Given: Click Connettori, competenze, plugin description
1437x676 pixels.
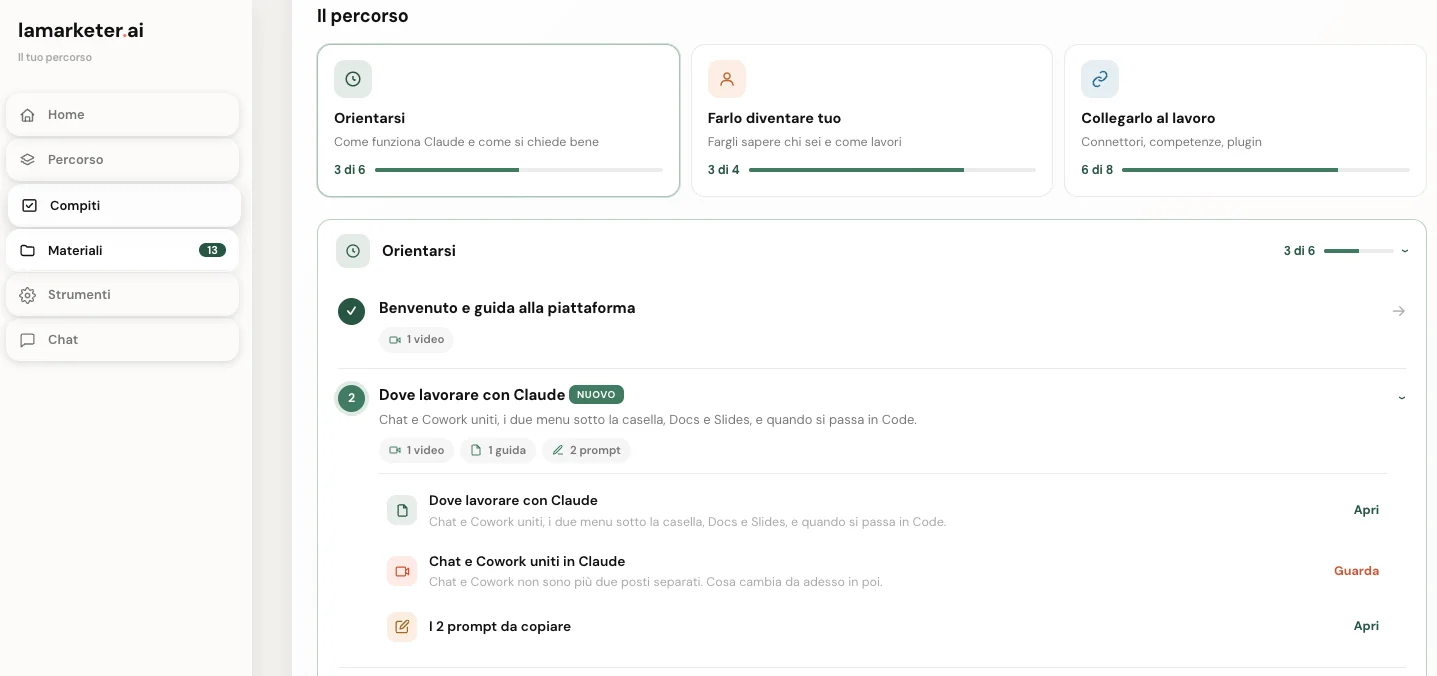Looking at the screenshot, I should tap(1171, 142).
